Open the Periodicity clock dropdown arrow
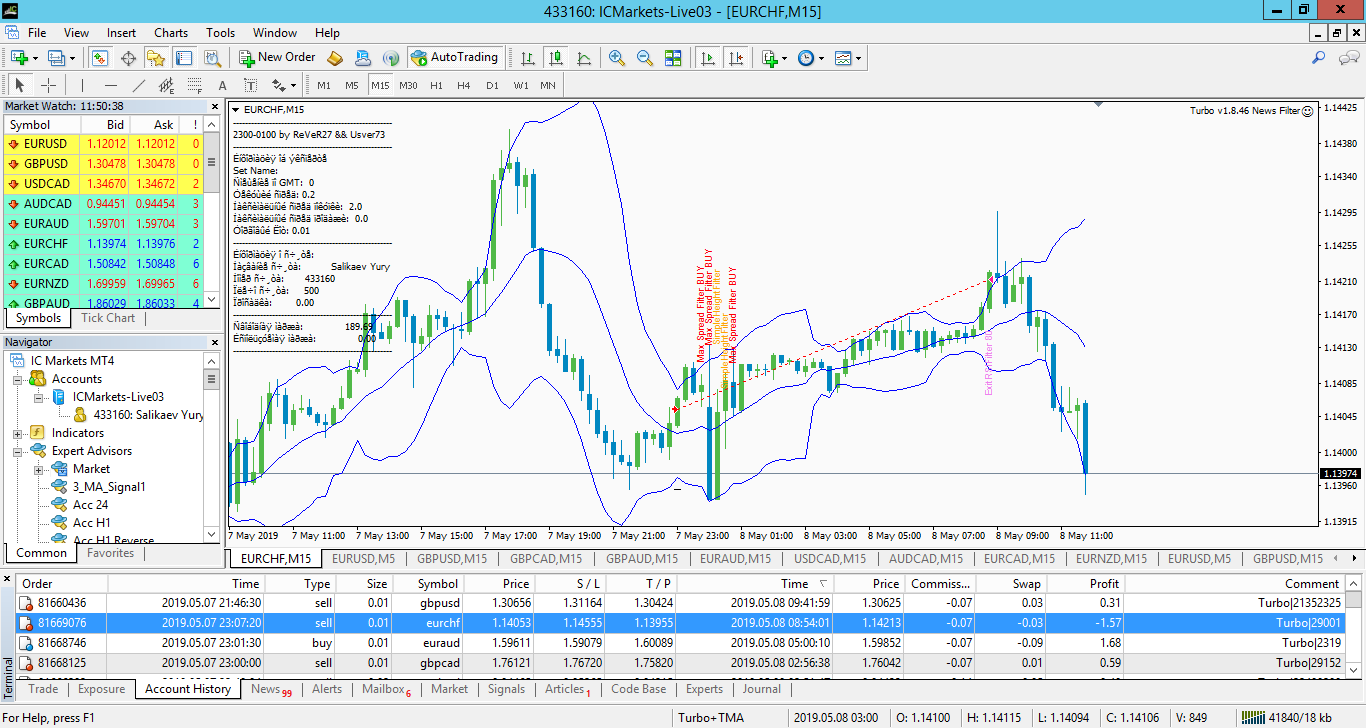The width and height of the screenshot is (1366, 728). 821,58
